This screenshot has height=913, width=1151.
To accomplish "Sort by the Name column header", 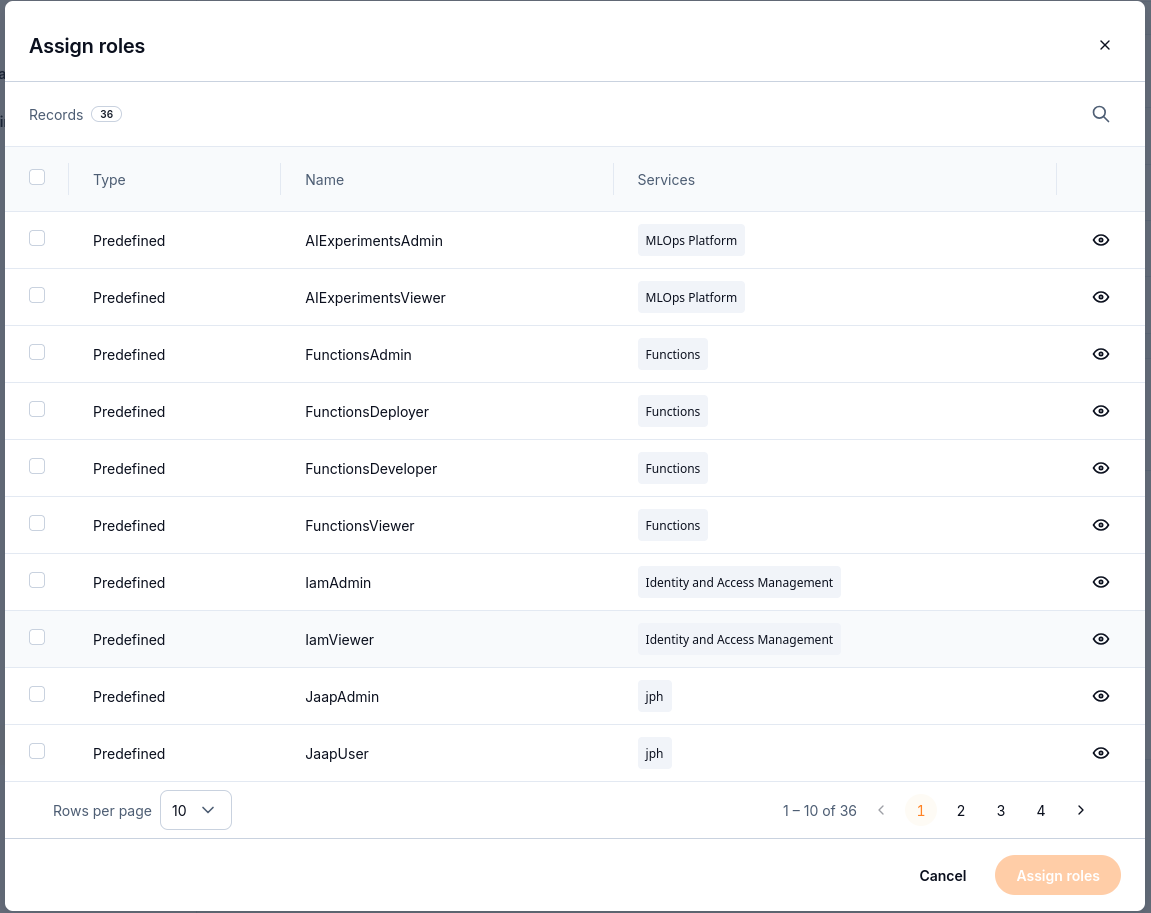I will click(324, 180).
